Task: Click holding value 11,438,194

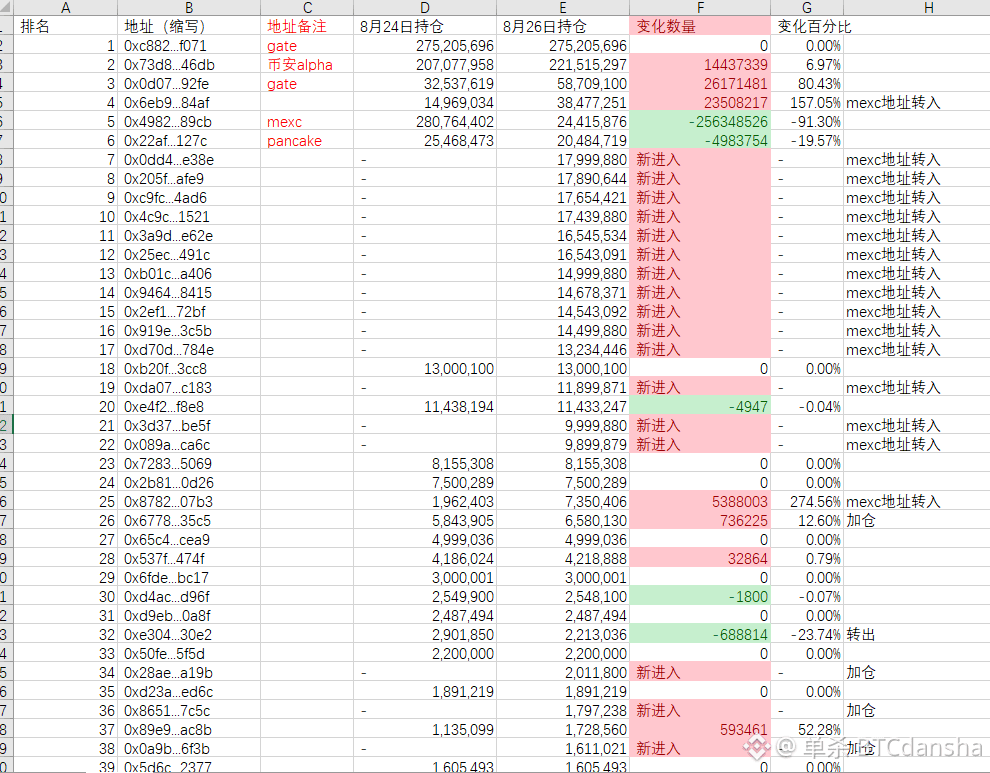Action: 425,406
